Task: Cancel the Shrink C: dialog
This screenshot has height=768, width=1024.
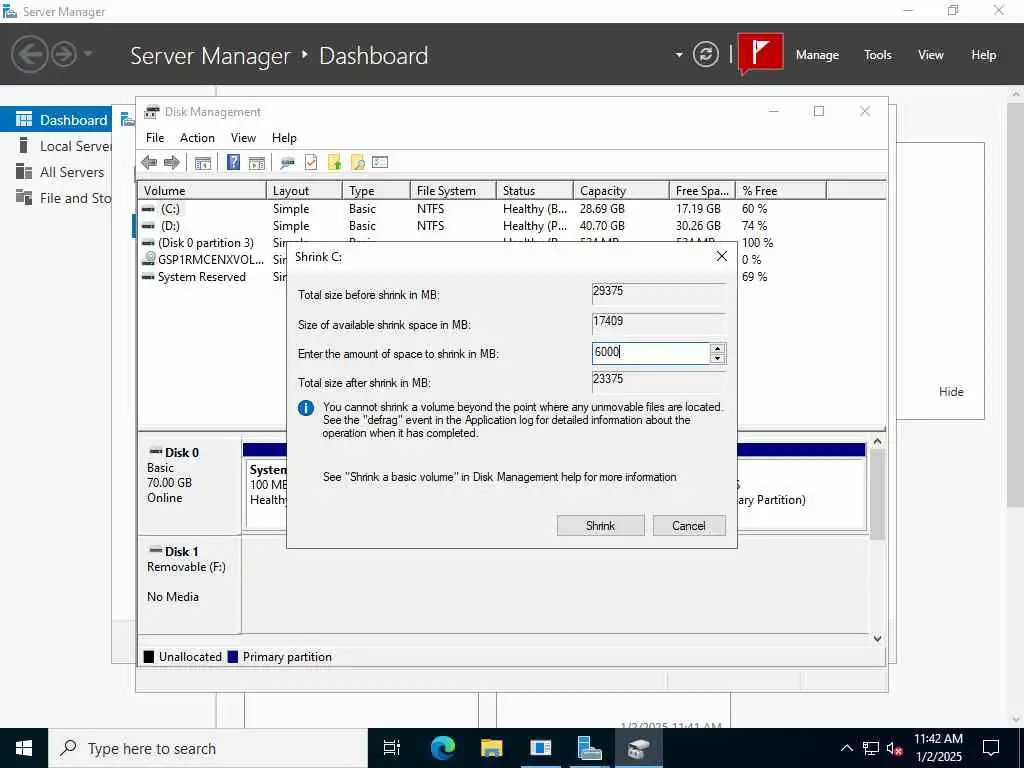Action: pos(688,526)
